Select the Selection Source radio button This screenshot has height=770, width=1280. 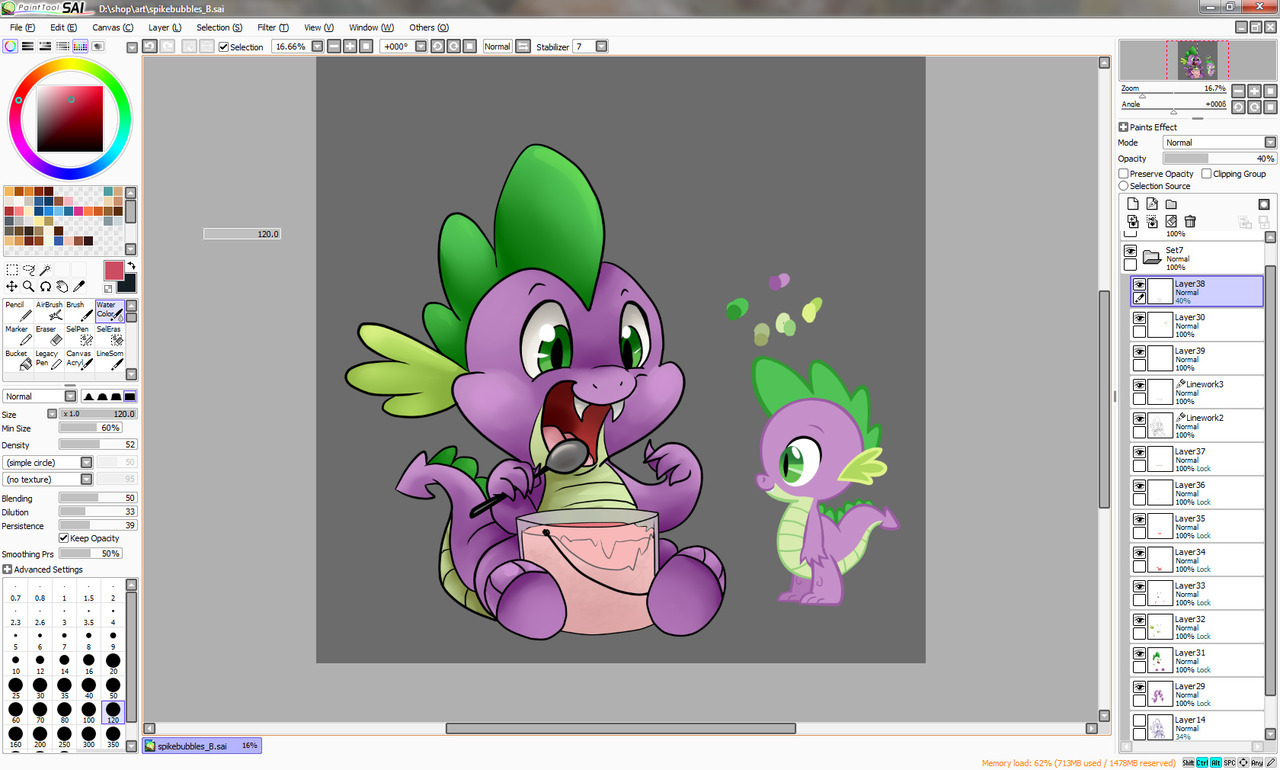[1124, 186]
